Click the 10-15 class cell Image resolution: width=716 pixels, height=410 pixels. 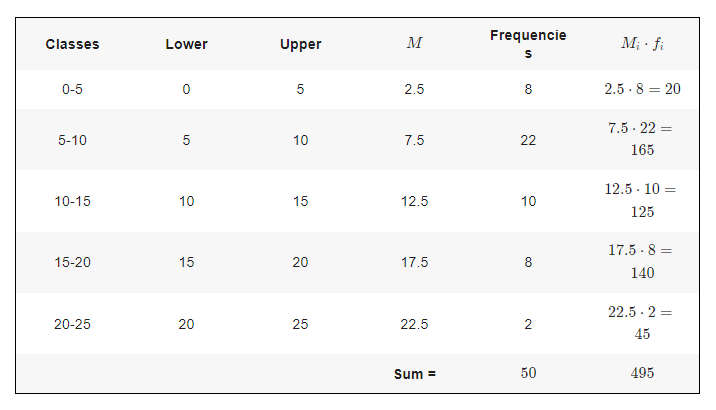[72, 201]
